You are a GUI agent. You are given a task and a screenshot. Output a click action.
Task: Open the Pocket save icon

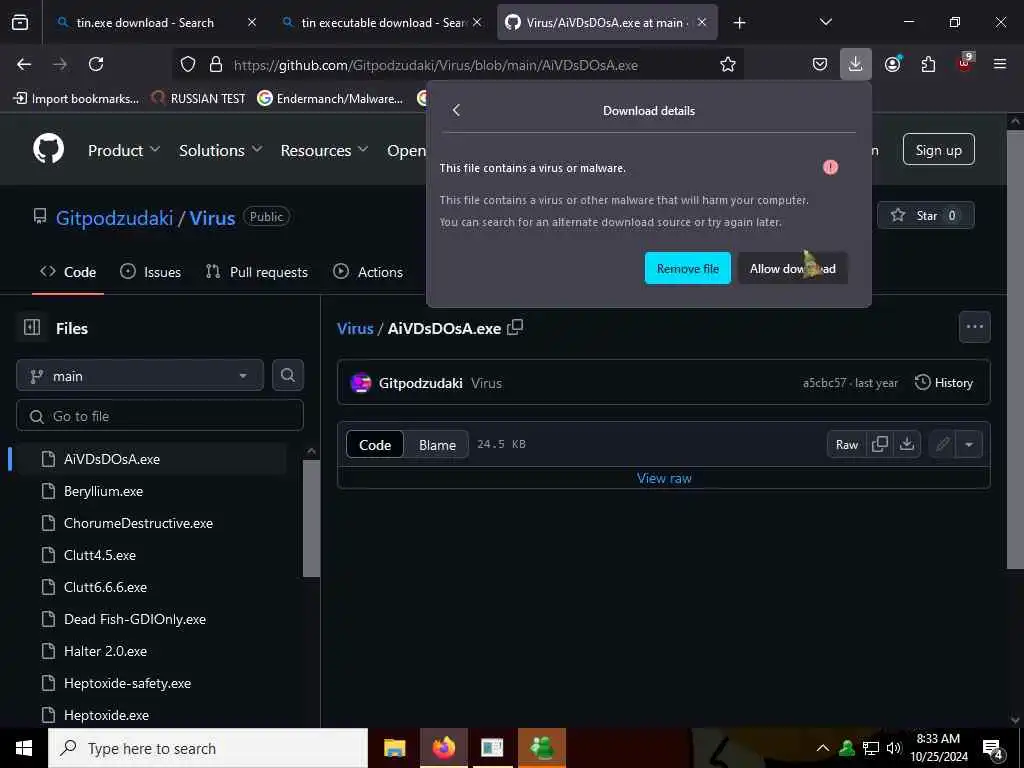[820, 64]
